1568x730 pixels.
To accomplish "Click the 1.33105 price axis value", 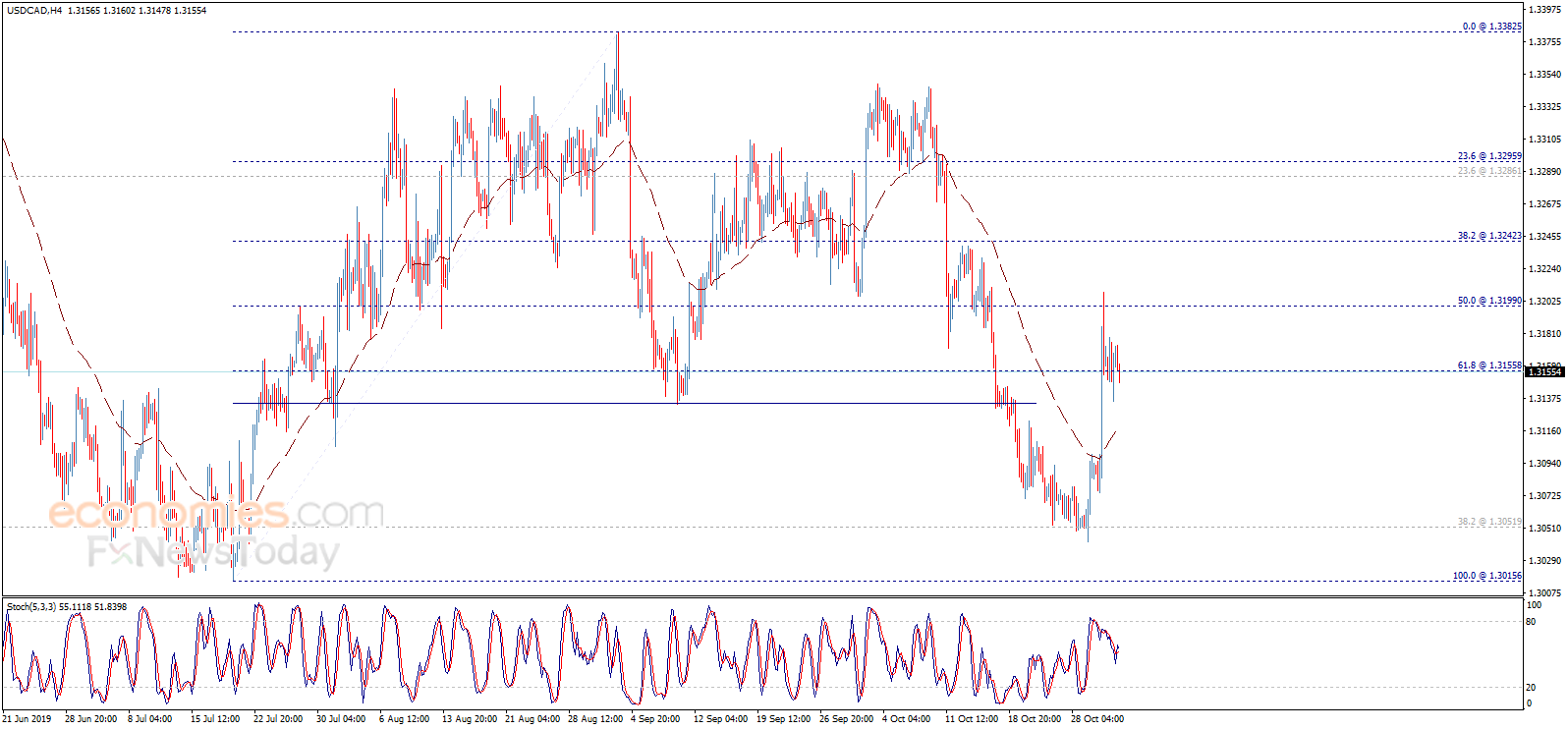I will (1545, 140).
